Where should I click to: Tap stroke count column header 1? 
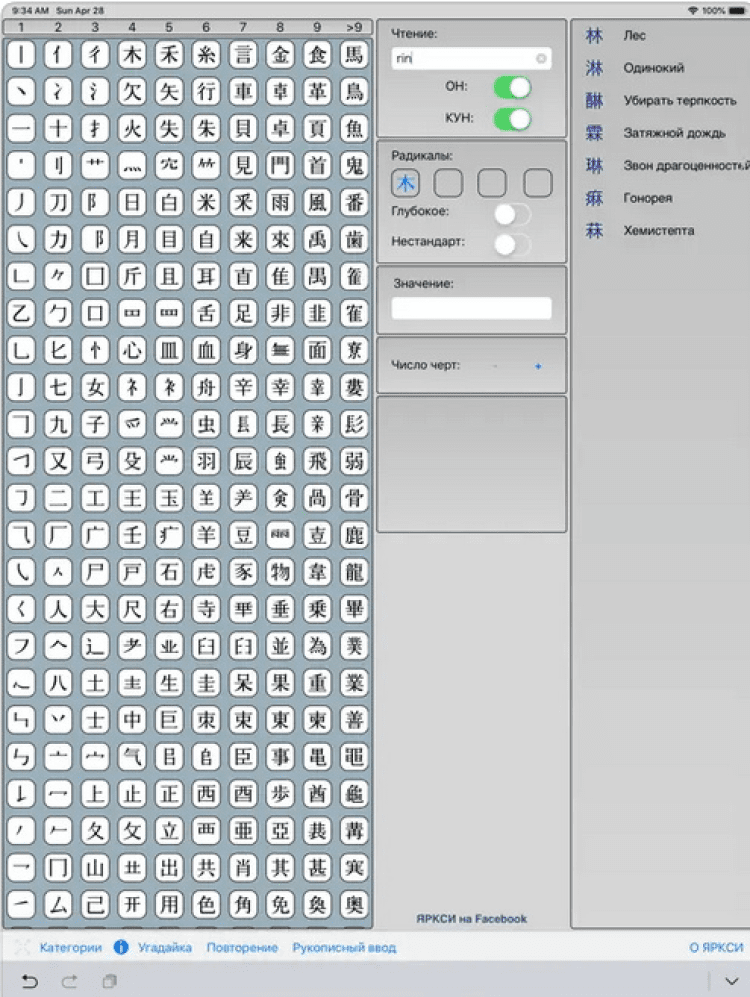pyautogui.click(x=21, y=27)
